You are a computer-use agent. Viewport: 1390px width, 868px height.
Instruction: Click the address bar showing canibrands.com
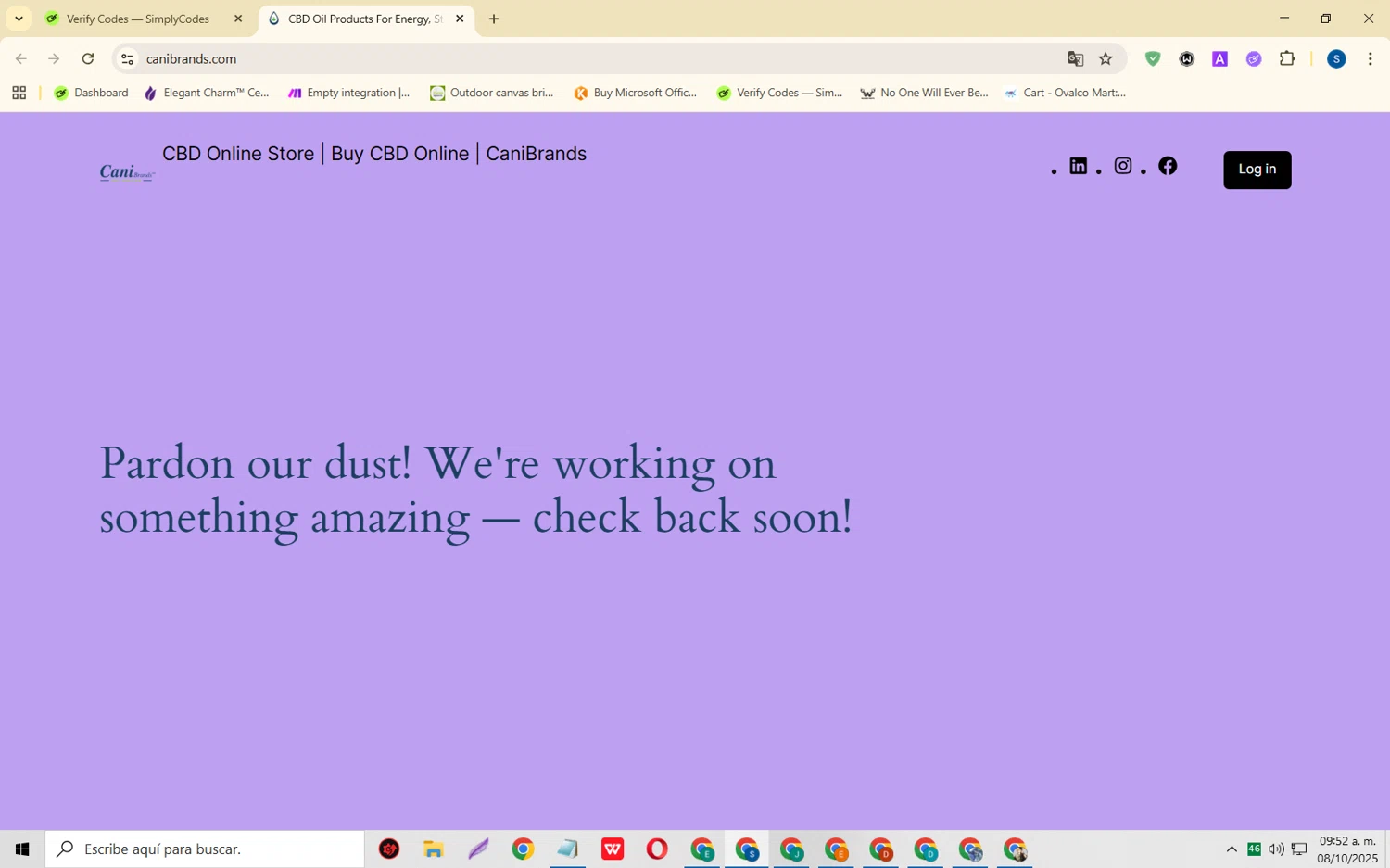(593, 58)
